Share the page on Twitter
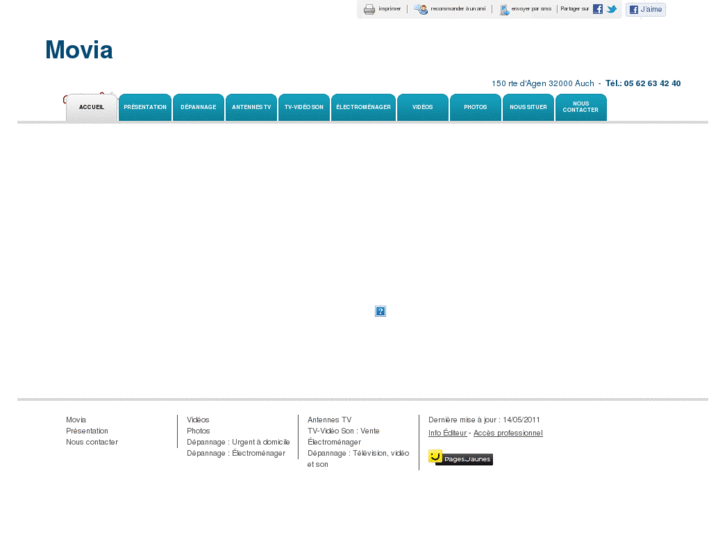This screenshot has width=727, height=545. pos(612,9)
